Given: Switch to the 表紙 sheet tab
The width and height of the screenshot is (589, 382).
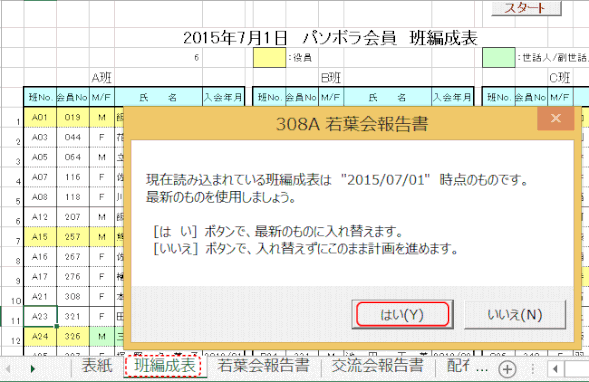Looking at the screenshot, I should [x=97, y=365].
